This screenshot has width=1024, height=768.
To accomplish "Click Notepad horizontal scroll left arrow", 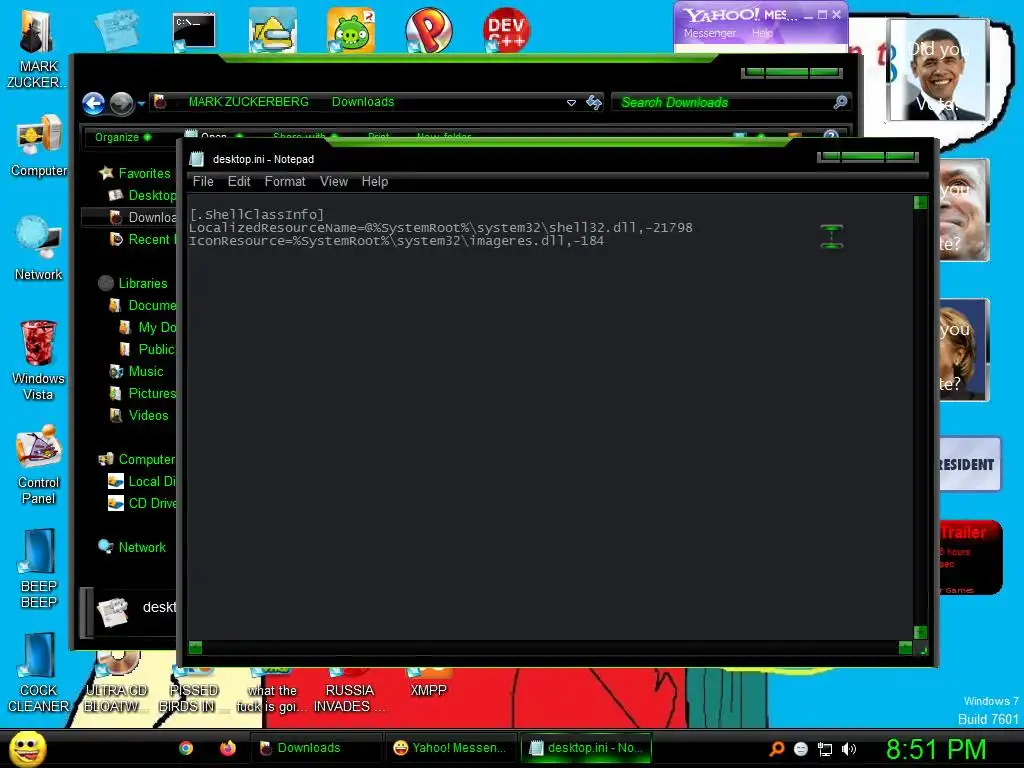I will point(195,648).
